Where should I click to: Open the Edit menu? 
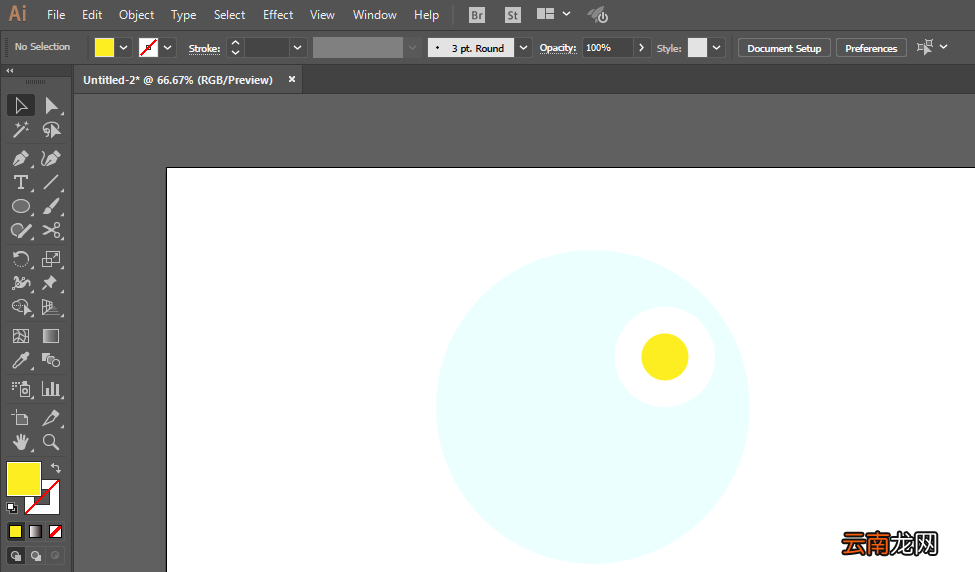pos(92,15)
